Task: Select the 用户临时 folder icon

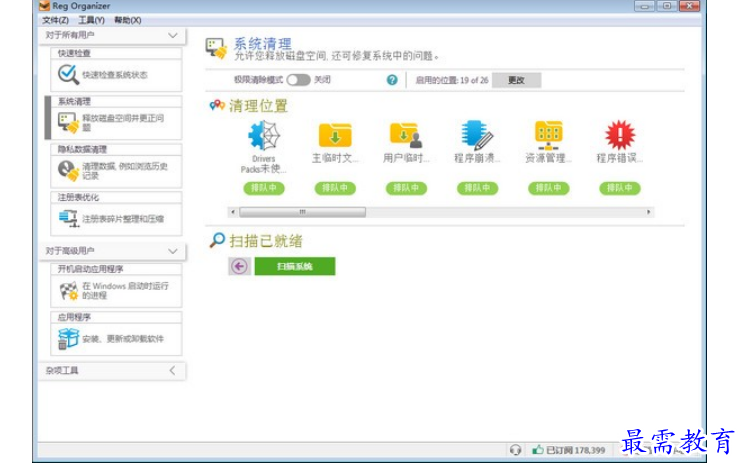Action: [406, 135]
